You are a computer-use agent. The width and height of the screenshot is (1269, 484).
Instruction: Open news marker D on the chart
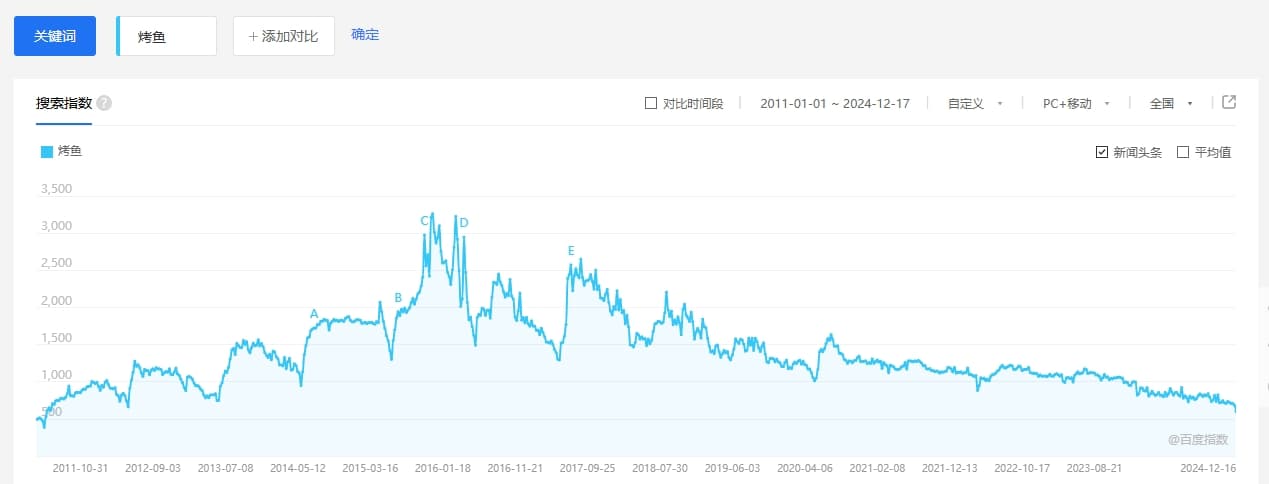[x=464, y=222]
